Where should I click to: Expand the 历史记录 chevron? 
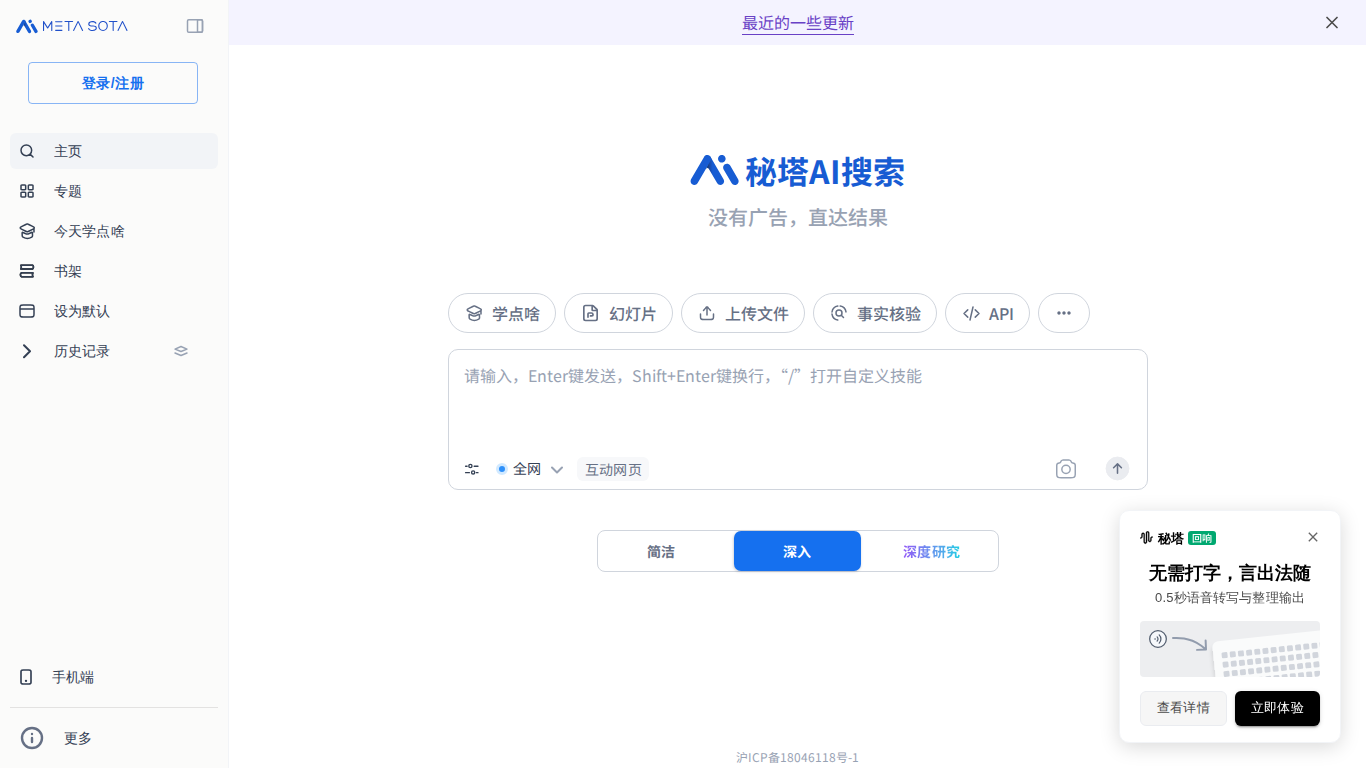click(27, 351)
